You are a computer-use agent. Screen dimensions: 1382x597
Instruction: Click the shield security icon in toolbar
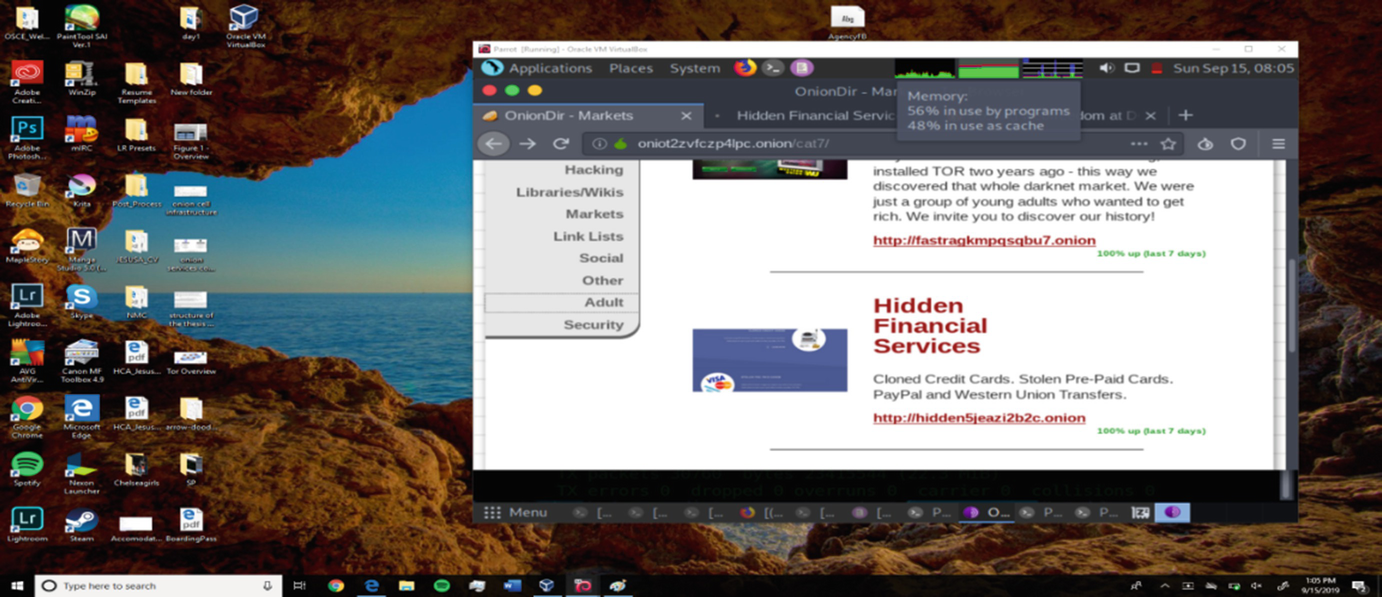pyautogui.click(x=1238, y=144)
